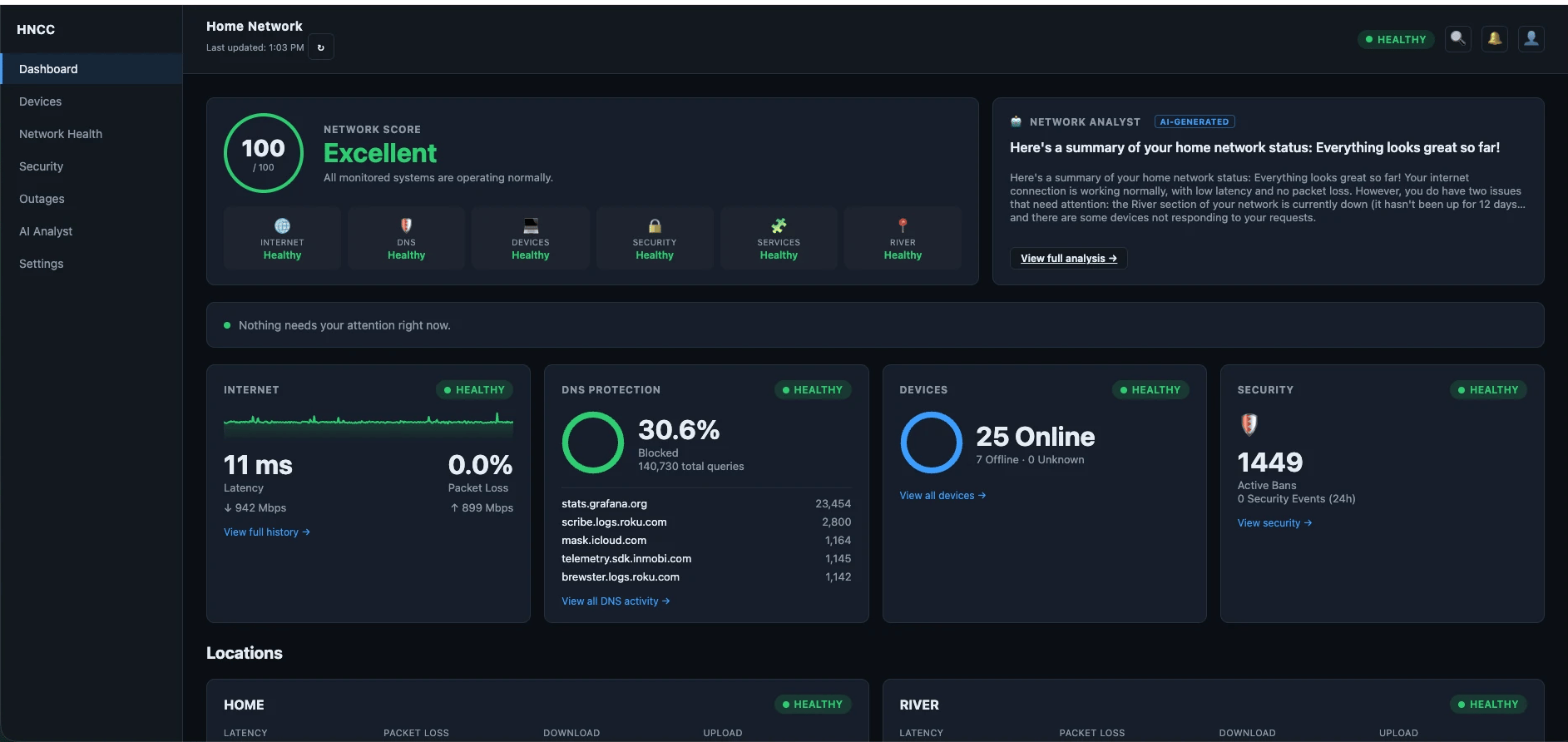Screen dimensions: 1568x742
Task: Click the HNCC logo text
Action: [x=36, y=29]
